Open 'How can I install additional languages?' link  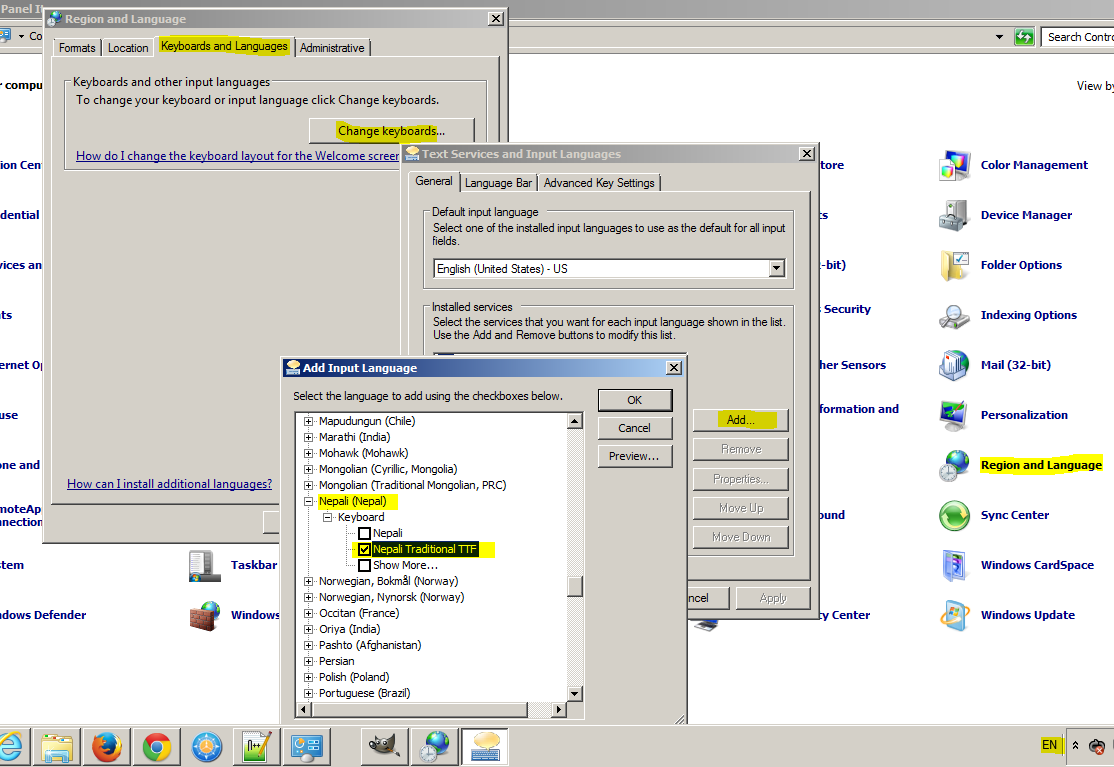tap(169, 484)
